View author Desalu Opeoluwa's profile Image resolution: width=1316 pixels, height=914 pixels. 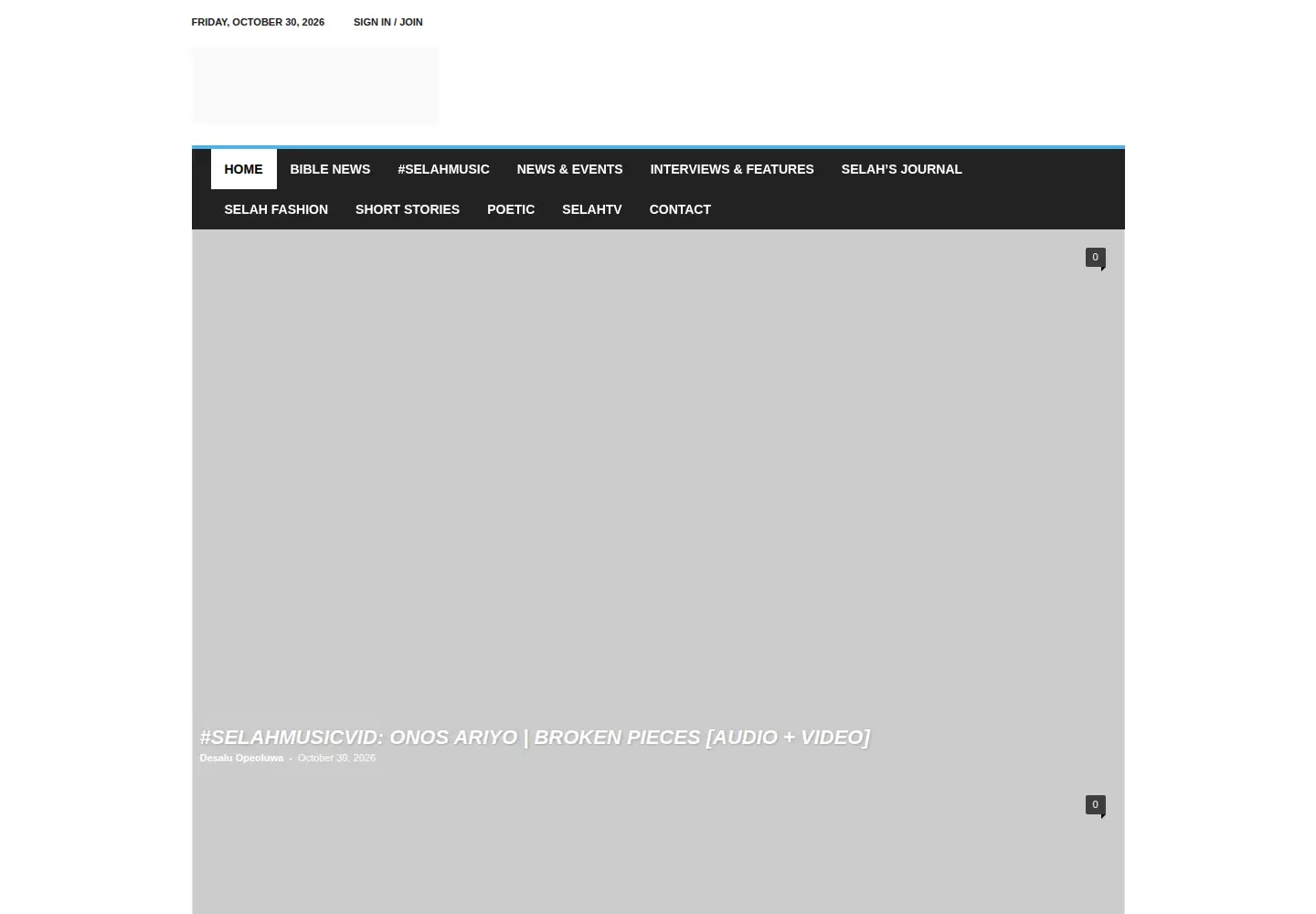point(241,758)
